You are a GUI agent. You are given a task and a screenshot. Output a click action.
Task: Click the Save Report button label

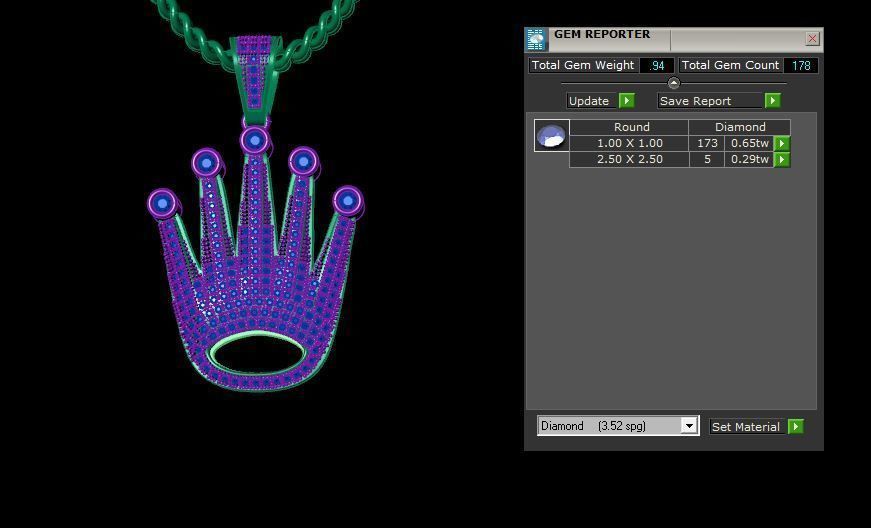click(709, 101)
